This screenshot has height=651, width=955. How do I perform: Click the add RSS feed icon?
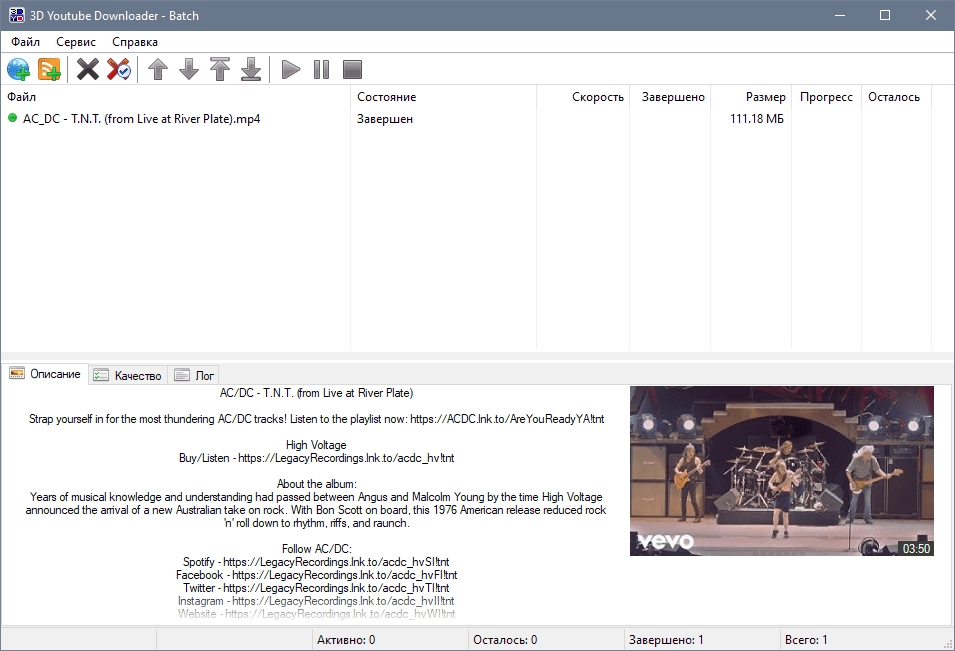49,69
